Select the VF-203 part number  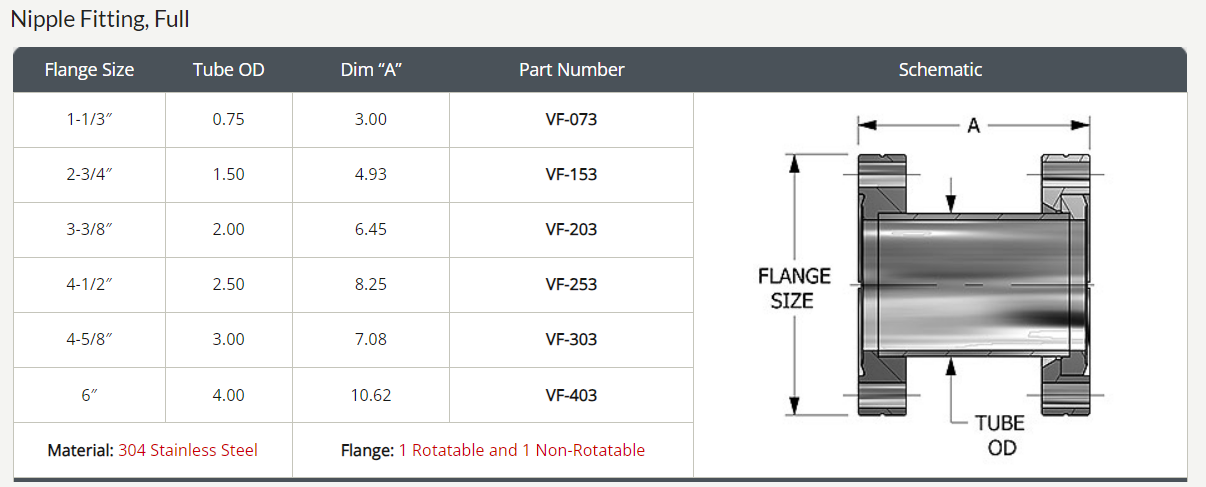[571, 229]
